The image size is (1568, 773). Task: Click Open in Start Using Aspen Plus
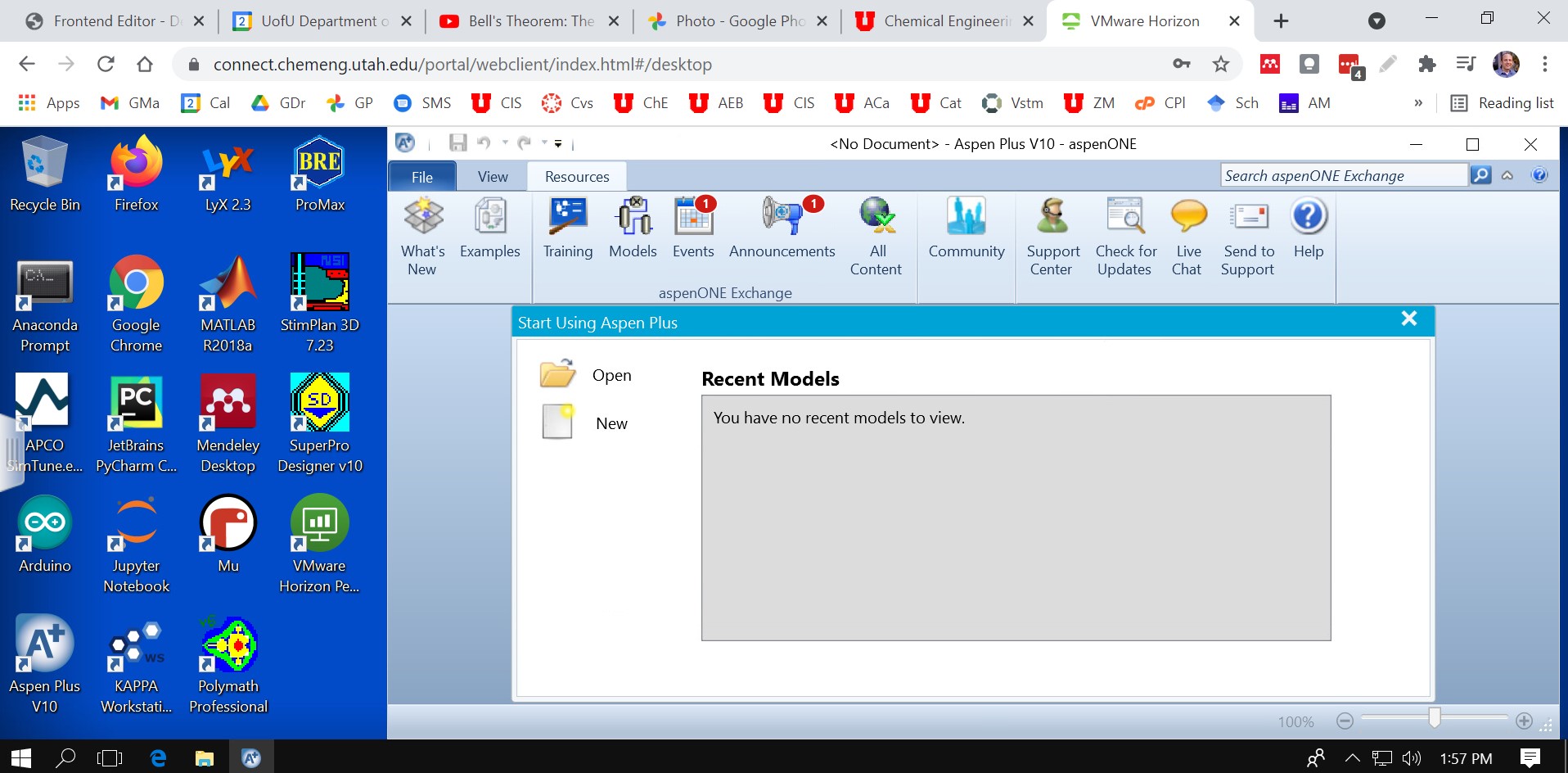[586, 375]
